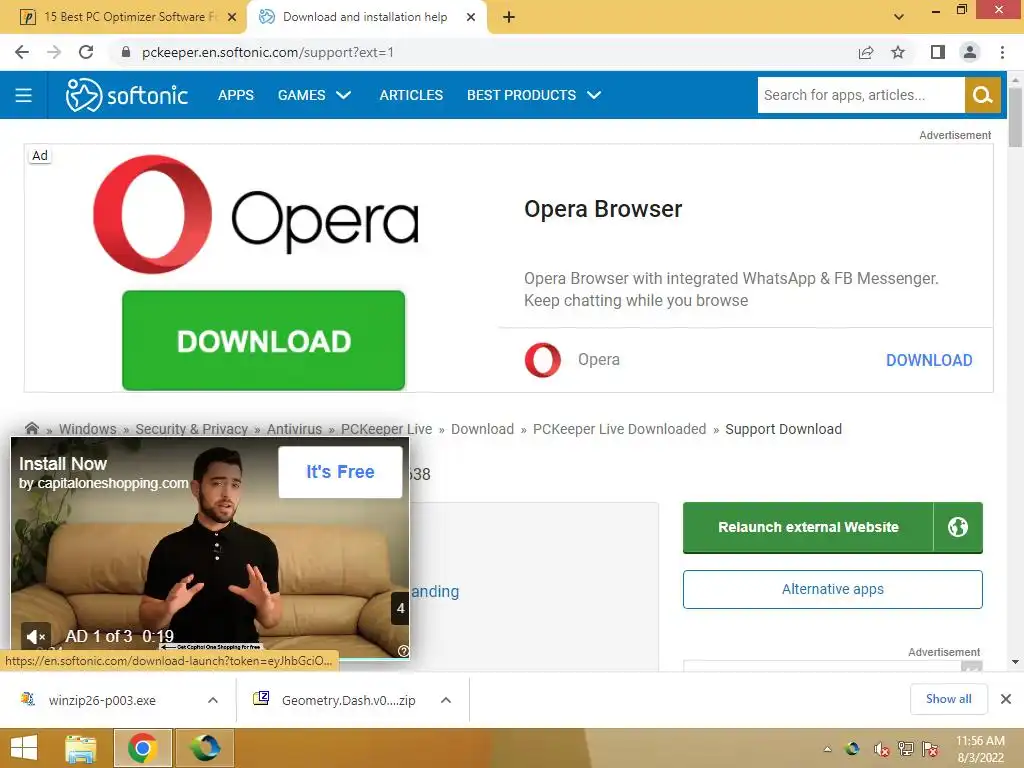Open PCKeeper Live Downloaded breadcrumb
The height and width of the screenshot is (768, 1024).
click(x=619, y=429)
